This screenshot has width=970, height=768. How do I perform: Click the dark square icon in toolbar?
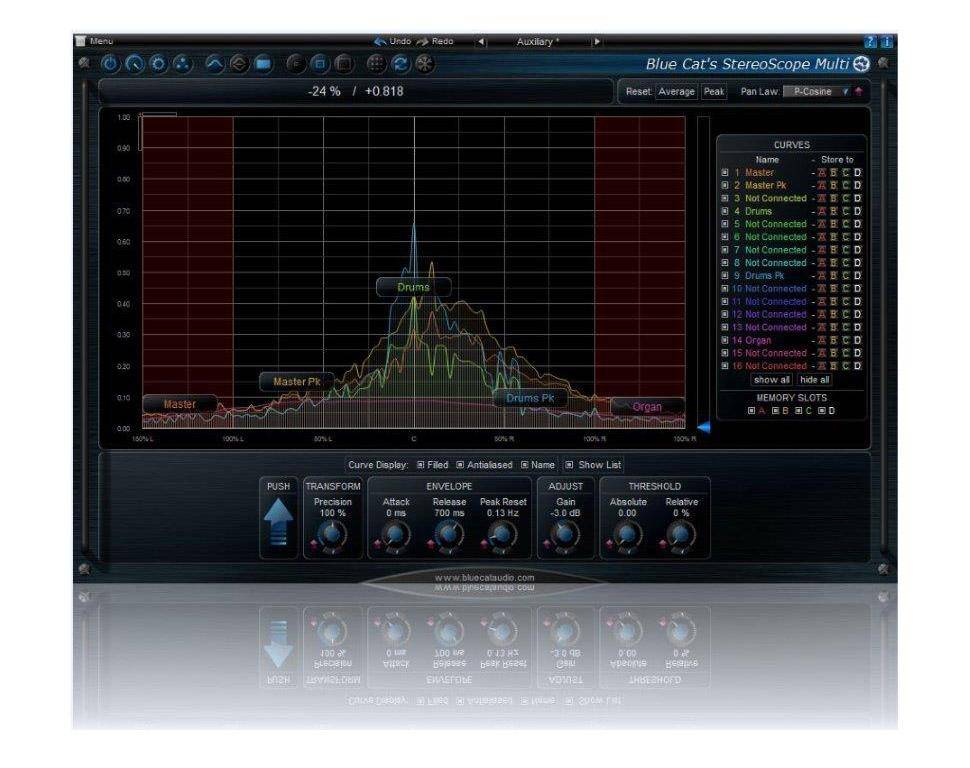[x=344, y=64]
